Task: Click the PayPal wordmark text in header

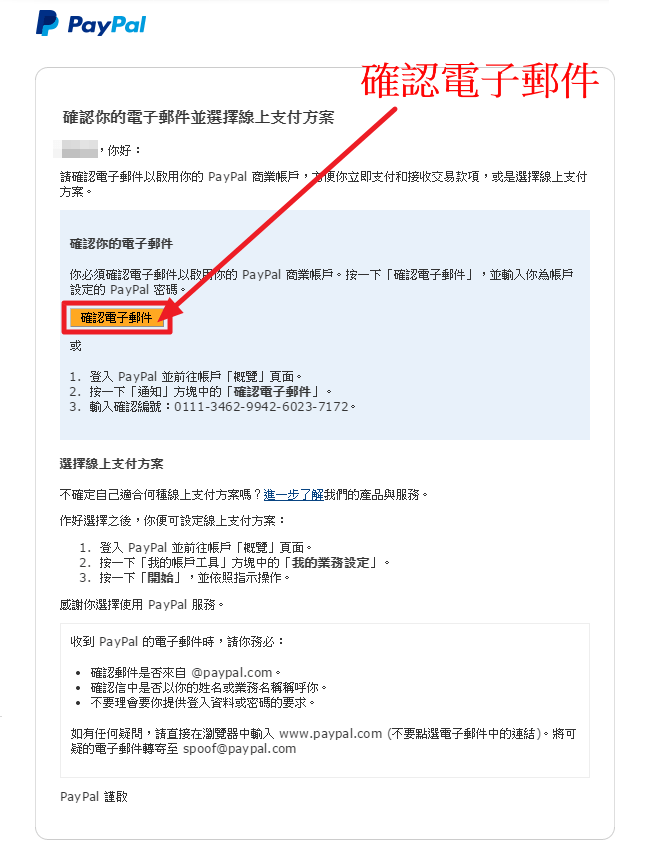Action: click(107, 25)
